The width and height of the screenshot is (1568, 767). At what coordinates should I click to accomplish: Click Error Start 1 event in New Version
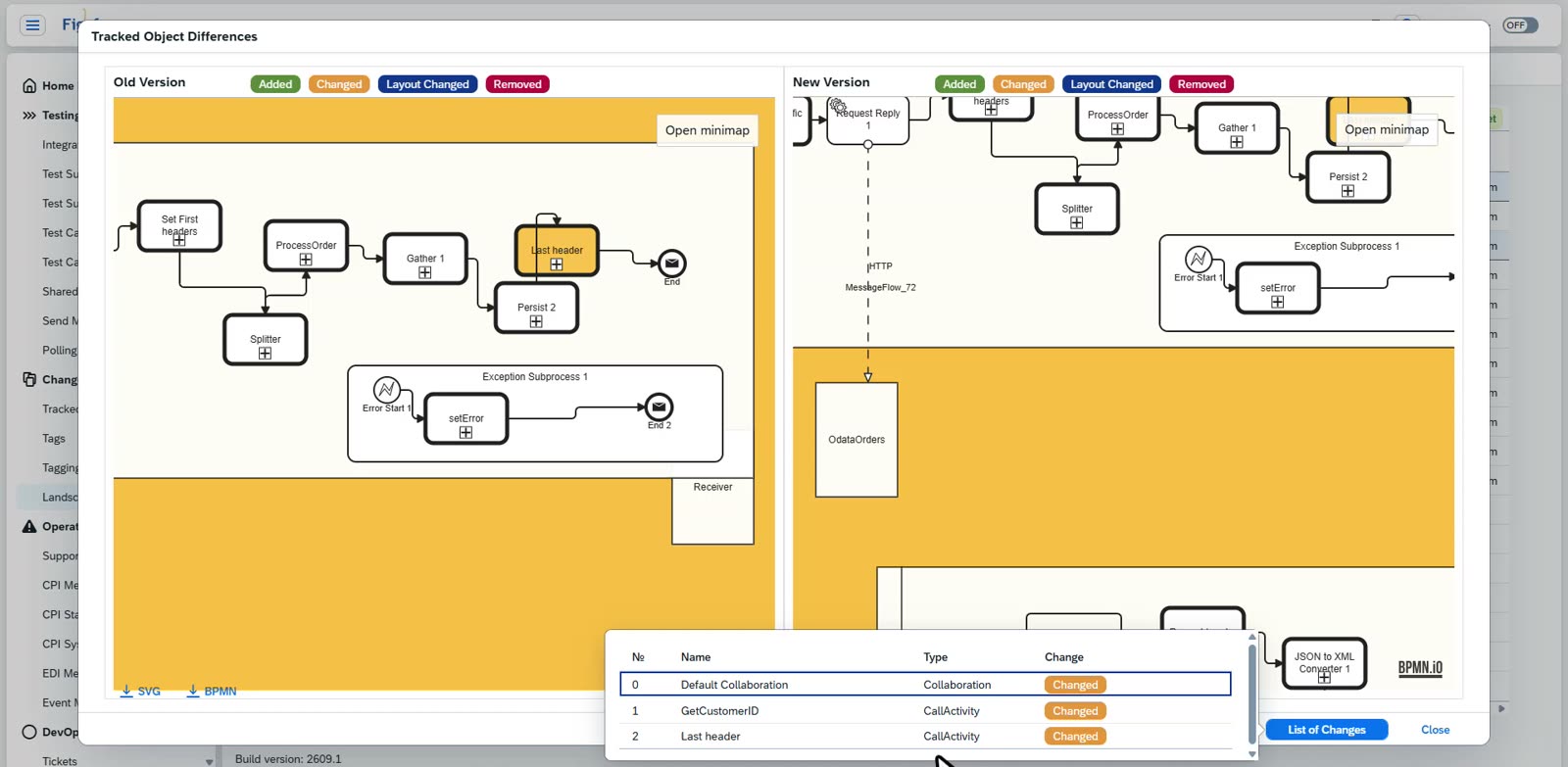(1199, 260)
